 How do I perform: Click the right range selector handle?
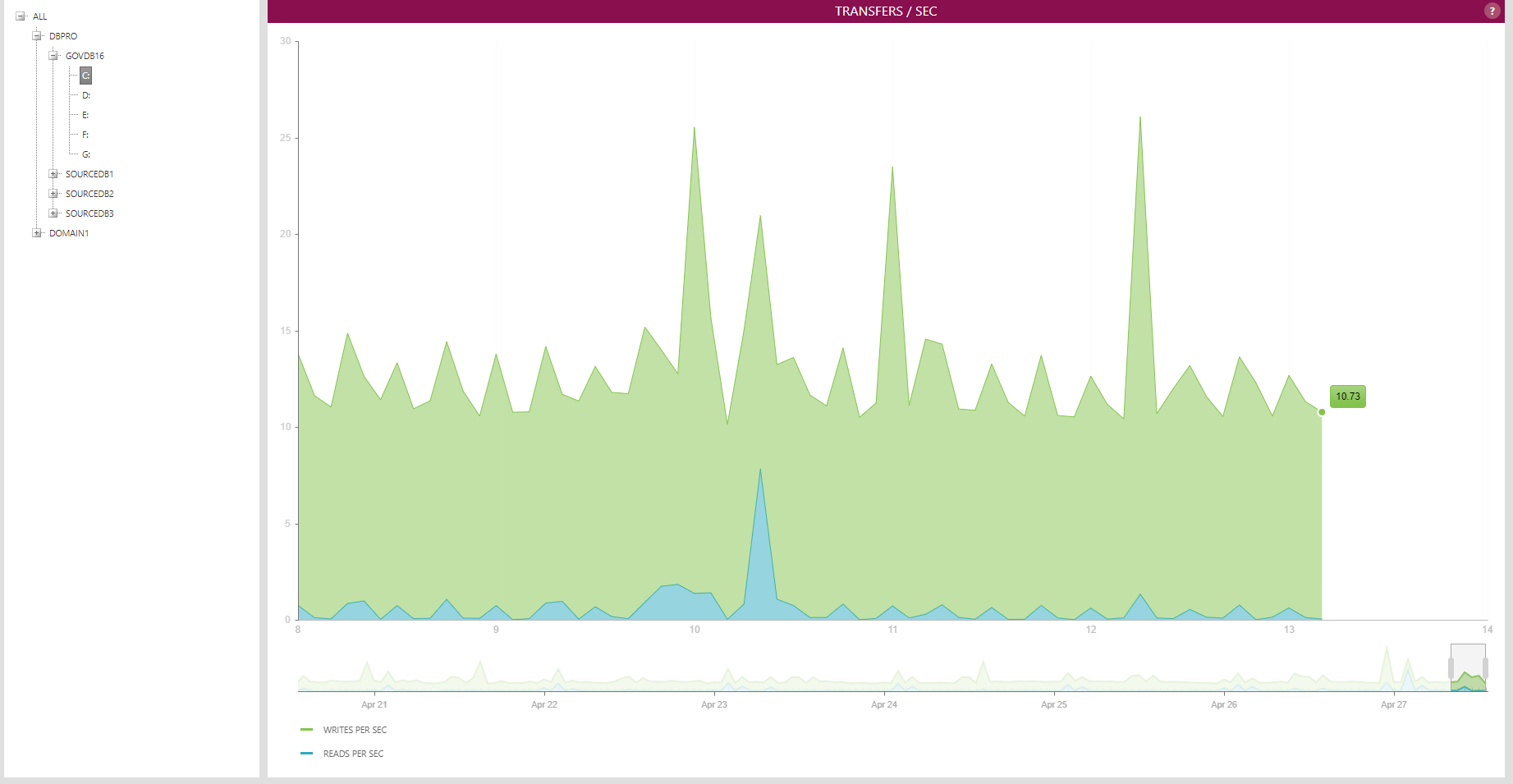[x=1485, y=667]
